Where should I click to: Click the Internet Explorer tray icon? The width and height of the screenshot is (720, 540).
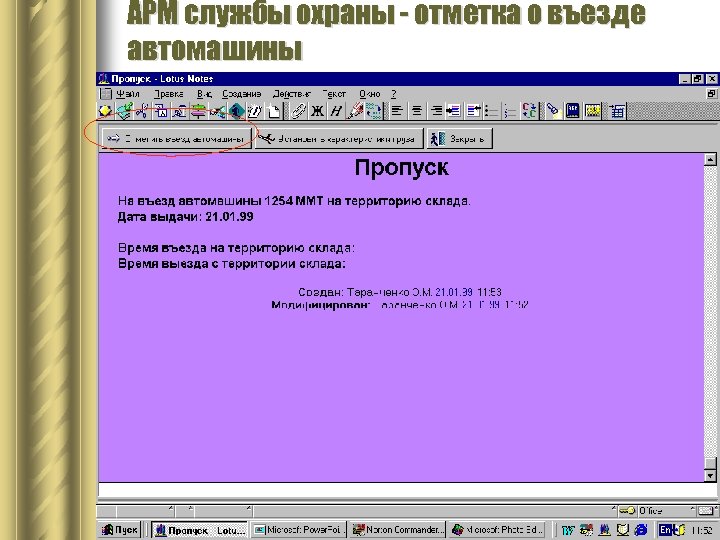pyautogui.click(x=641, y=529)
